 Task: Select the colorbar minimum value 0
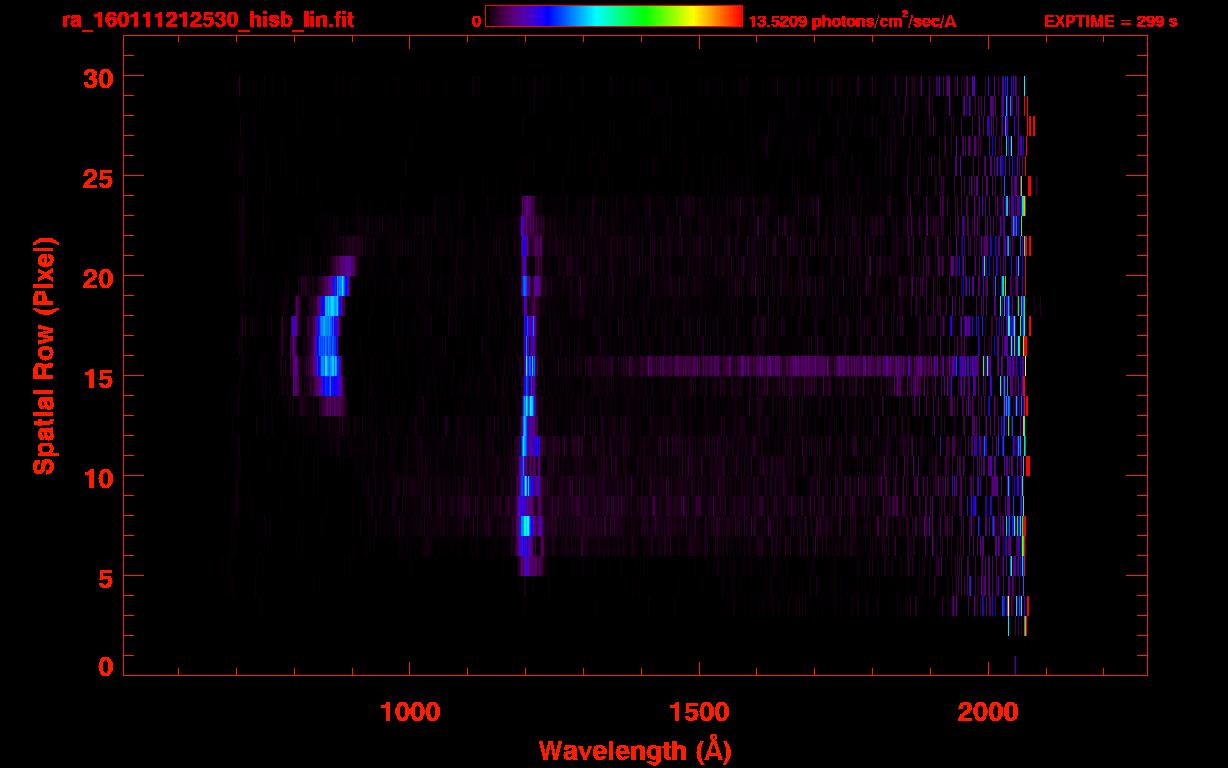477,21
